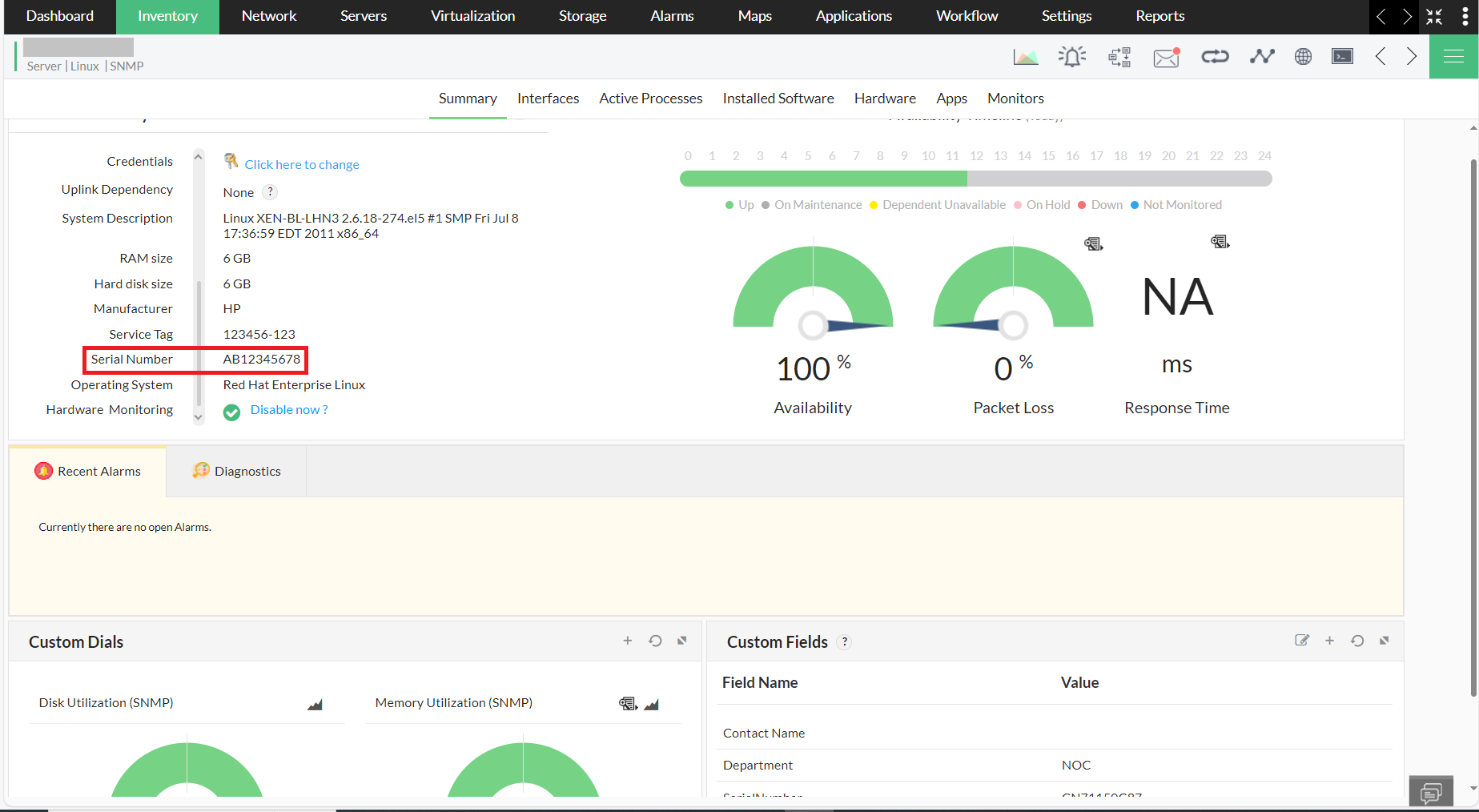The image size is (1479, 812).
Task: Open the response time graph icon
Action: coord(1262,56)
